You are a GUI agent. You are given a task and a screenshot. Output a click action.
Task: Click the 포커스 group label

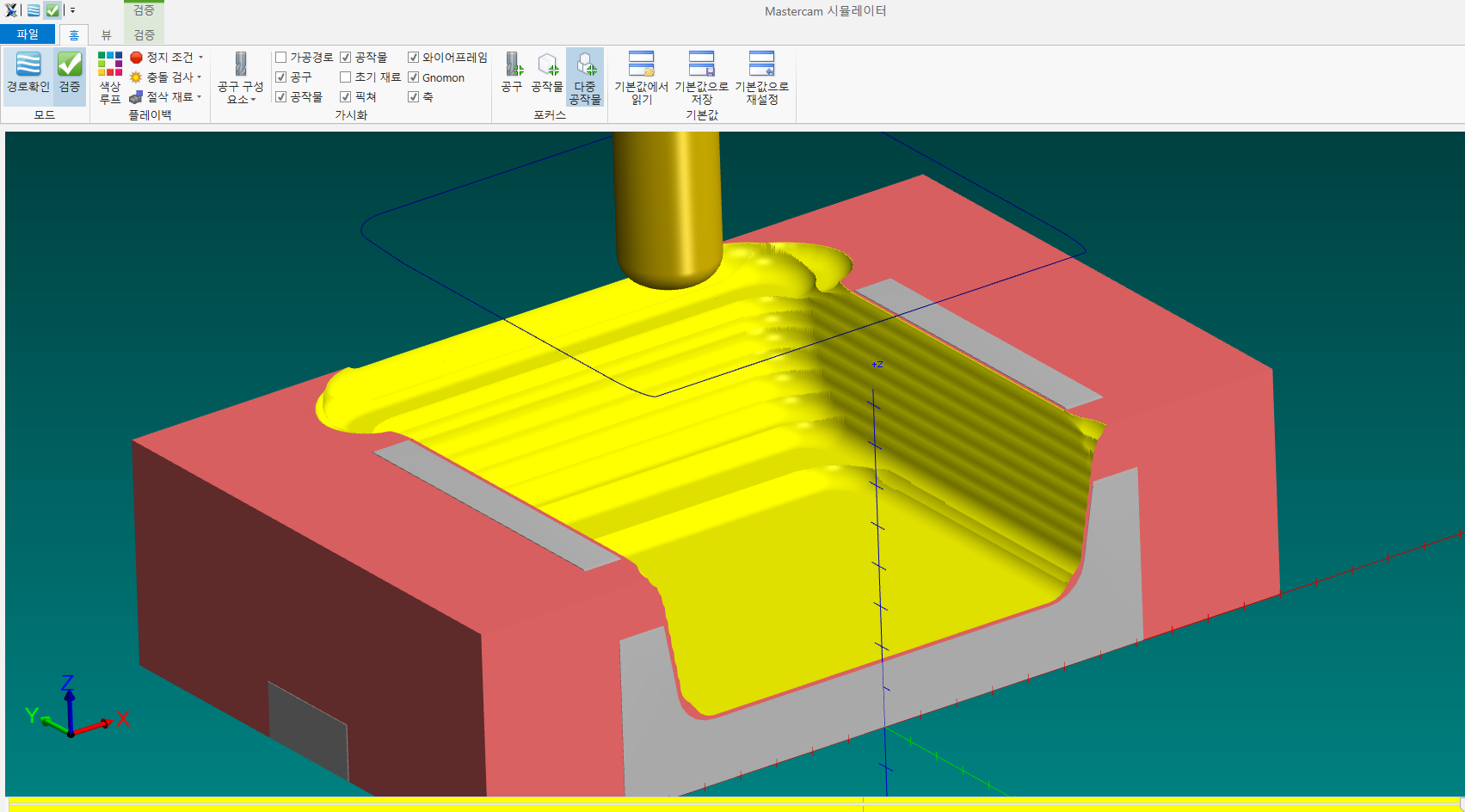pyautogui.click(x=550, y=114)
